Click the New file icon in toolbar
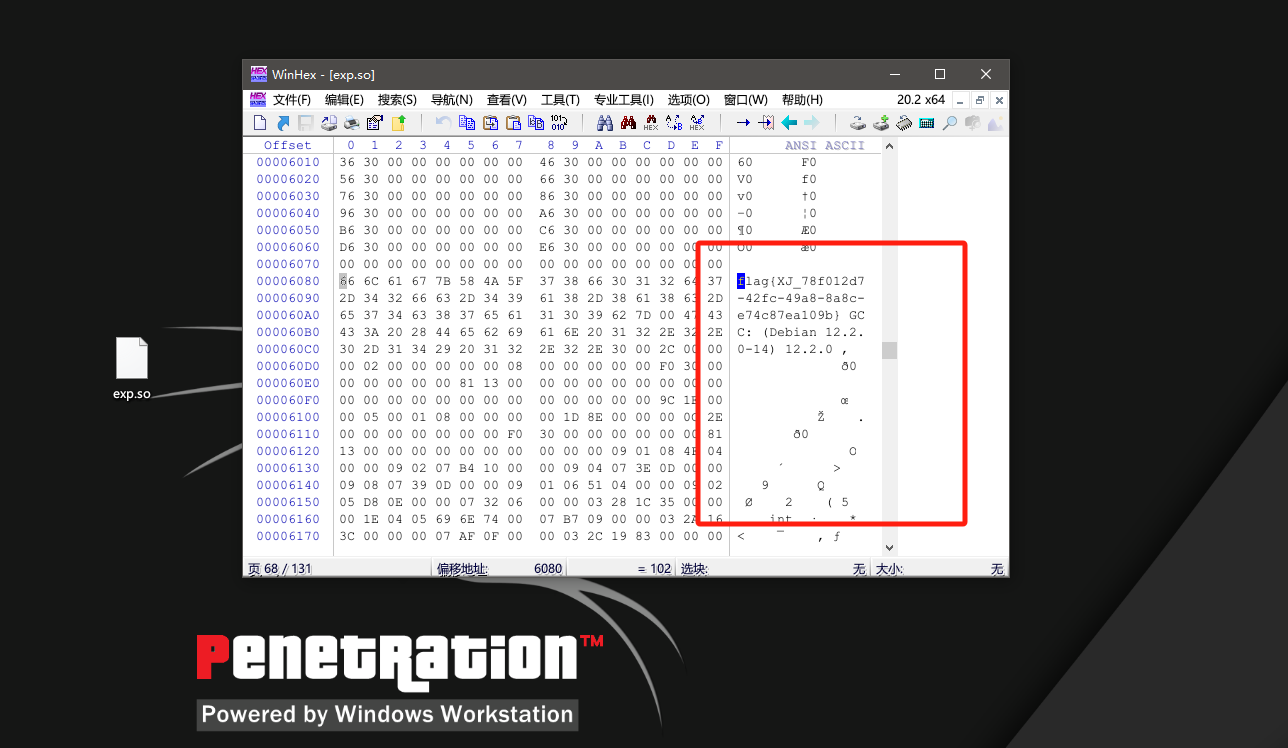The height and width of the screenshot is (748, 1288). coord(260,123)
